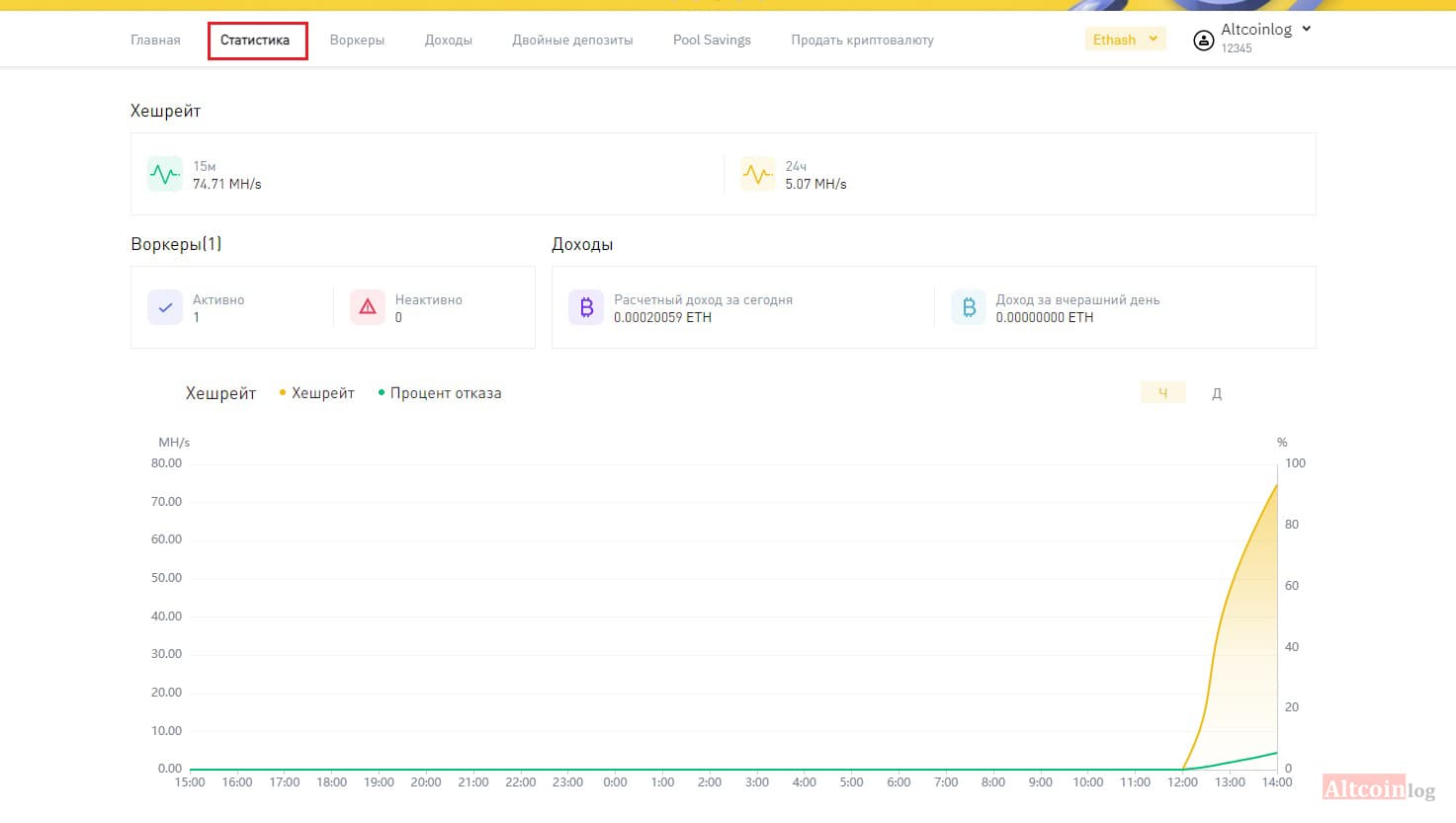The image size is (1456, 823).
Task: Expand the Altcoinlog account menu
Action: (1266, 30)
